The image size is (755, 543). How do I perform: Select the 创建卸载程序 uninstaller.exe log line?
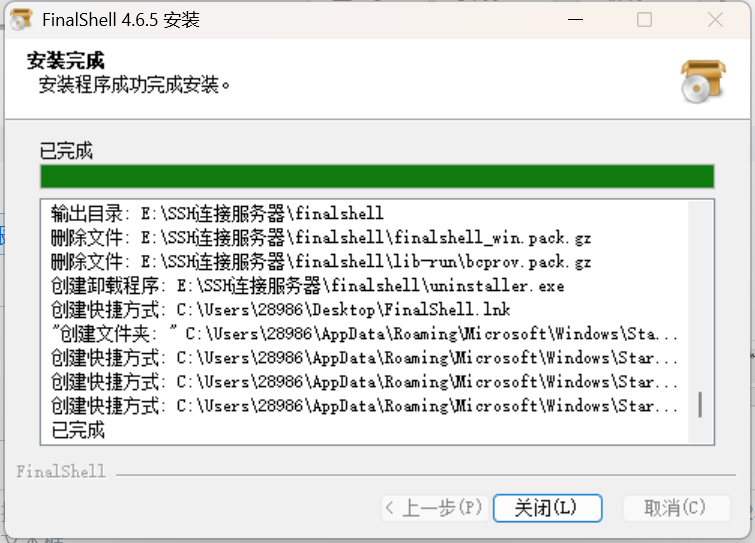coord(307,285)
